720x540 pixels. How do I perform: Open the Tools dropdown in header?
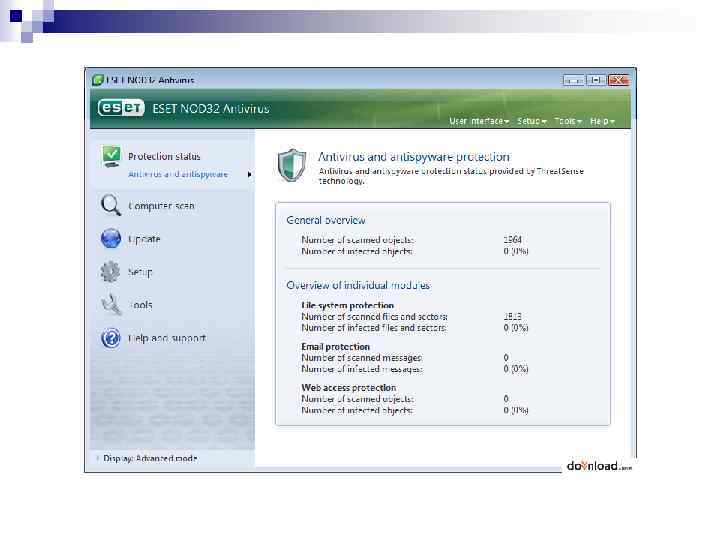pyautogui.click(x=568, y=121)
